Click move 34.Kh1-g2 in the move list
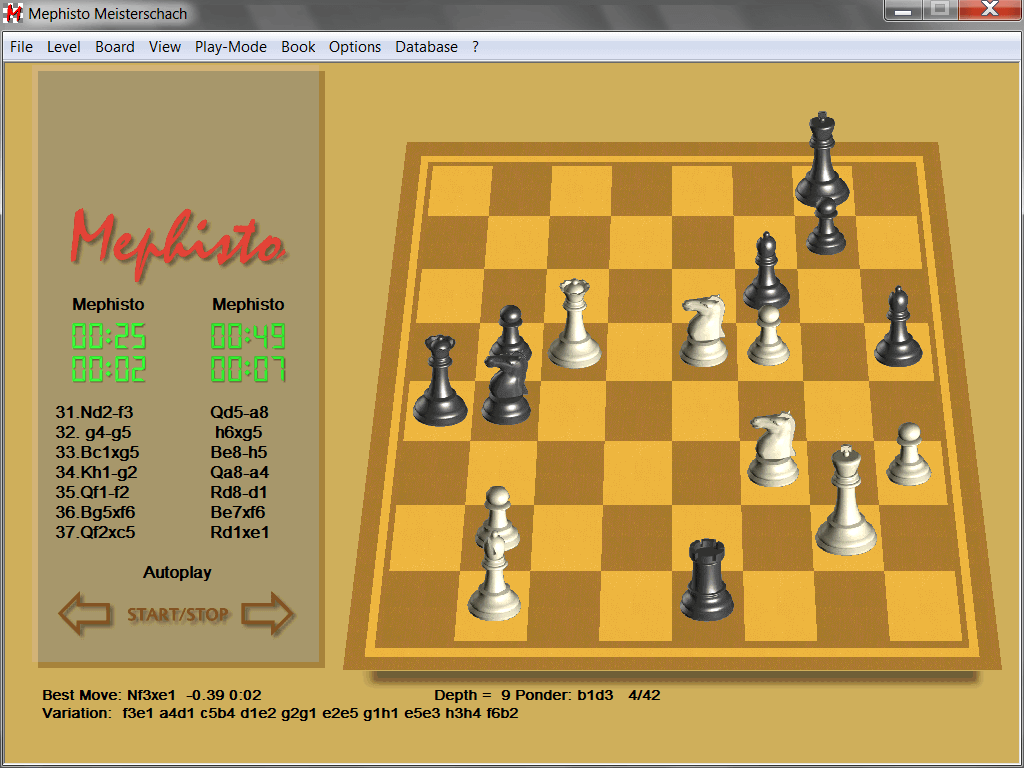The height and width of the screenshot is (768, 1024). (96, 472)
